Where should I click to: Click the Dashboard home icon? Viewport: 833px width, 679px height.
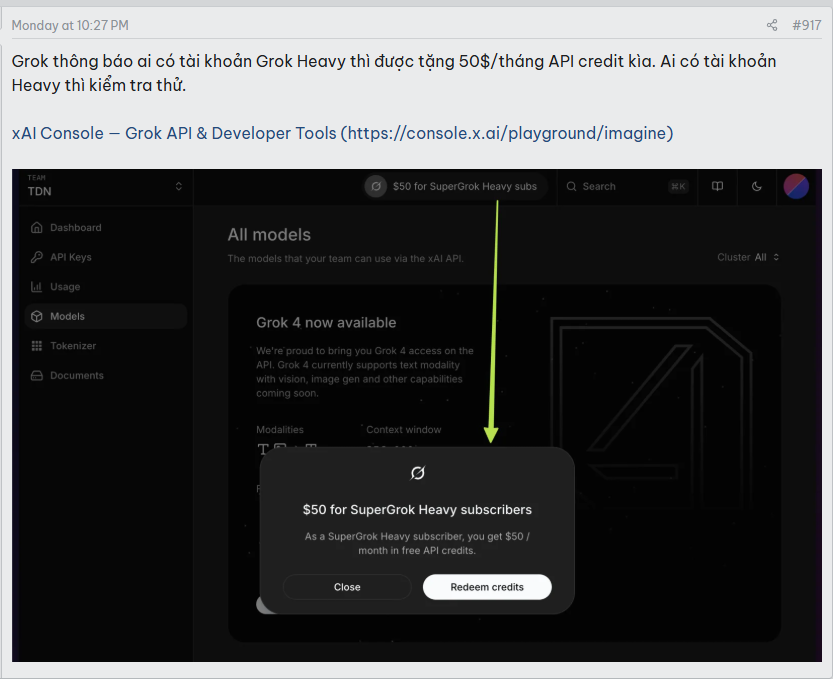(x=37, y=227)
